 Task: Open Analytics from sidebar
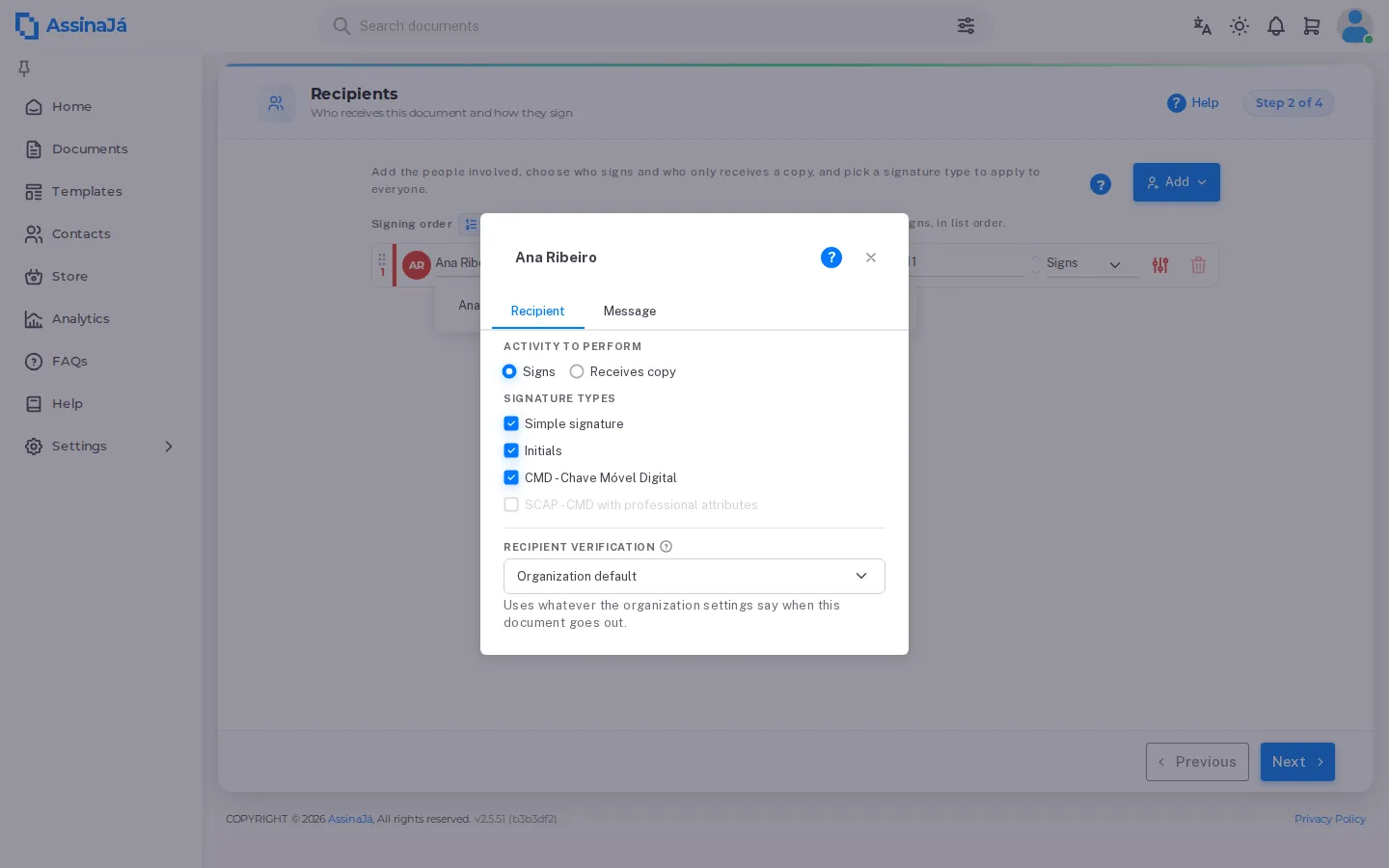point(101,319)
